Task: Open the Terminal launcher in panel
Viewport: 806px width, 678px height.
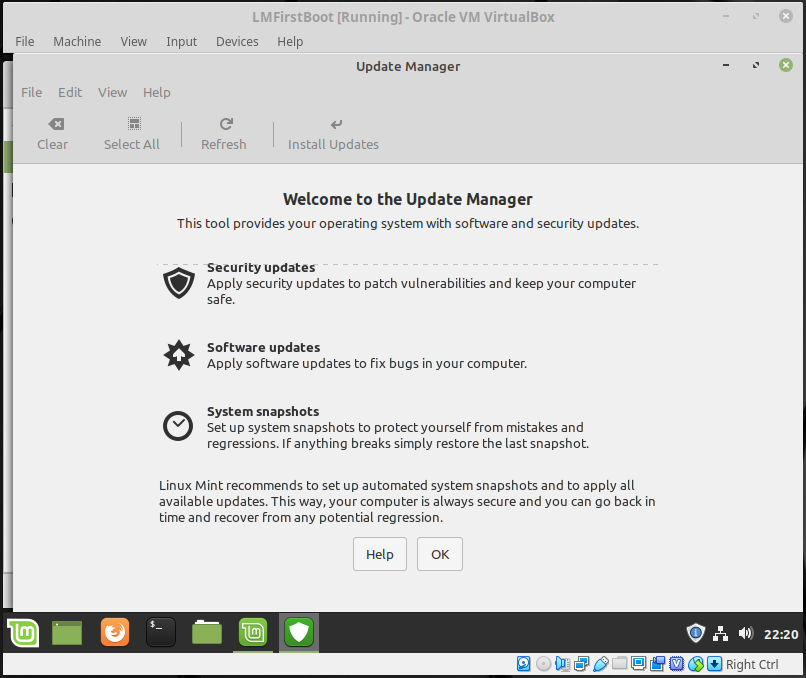Action: (160, 632)
